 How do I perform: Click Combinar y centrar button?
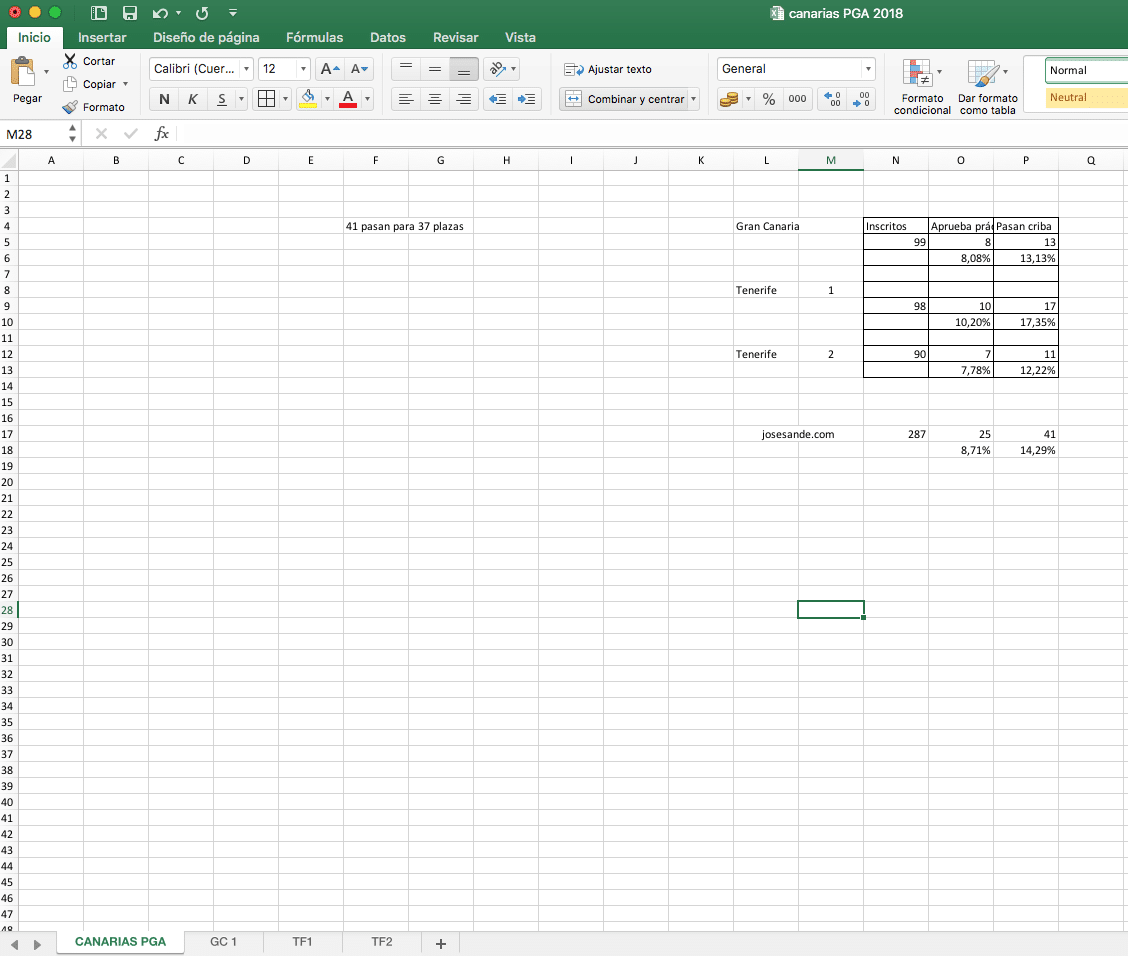pyautogui.click(x=624, y=99)
